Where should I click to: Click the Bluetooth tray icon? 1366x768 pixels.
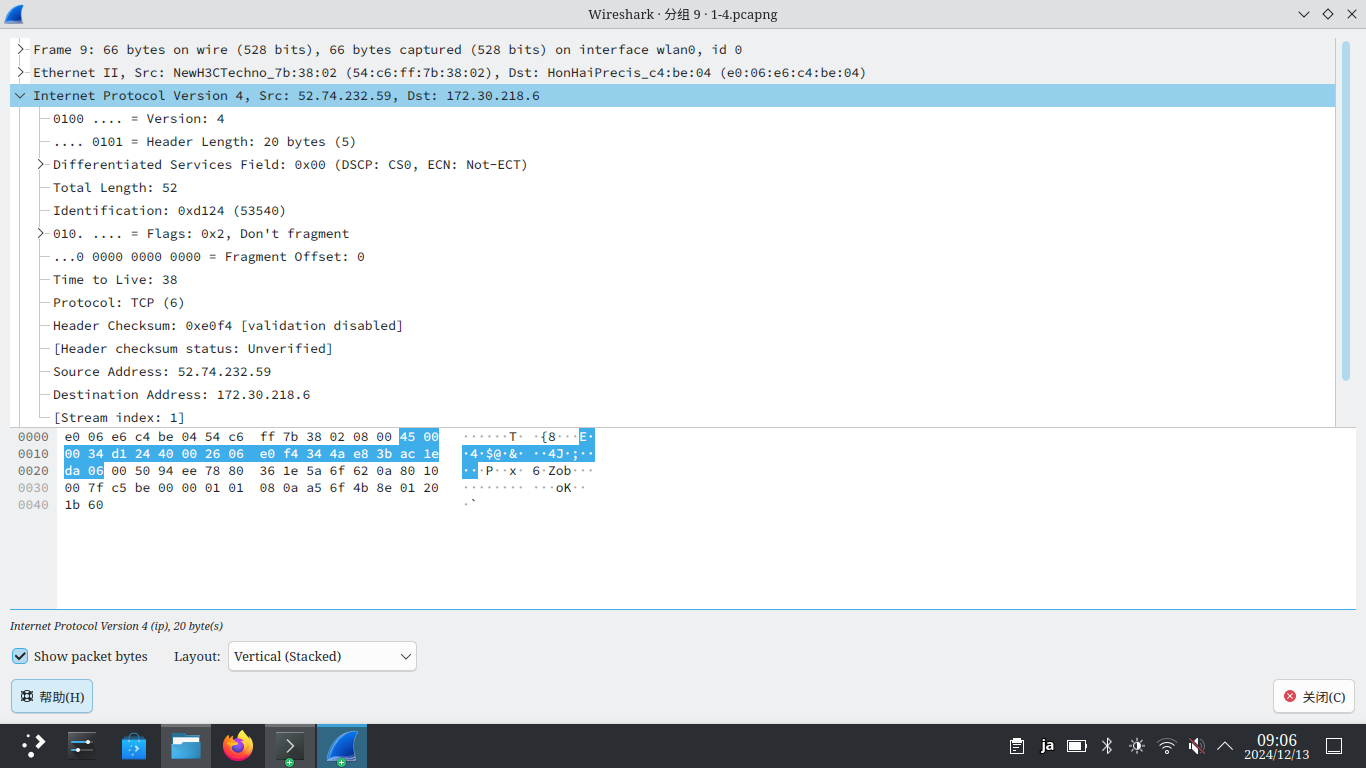coord(1107,745)
